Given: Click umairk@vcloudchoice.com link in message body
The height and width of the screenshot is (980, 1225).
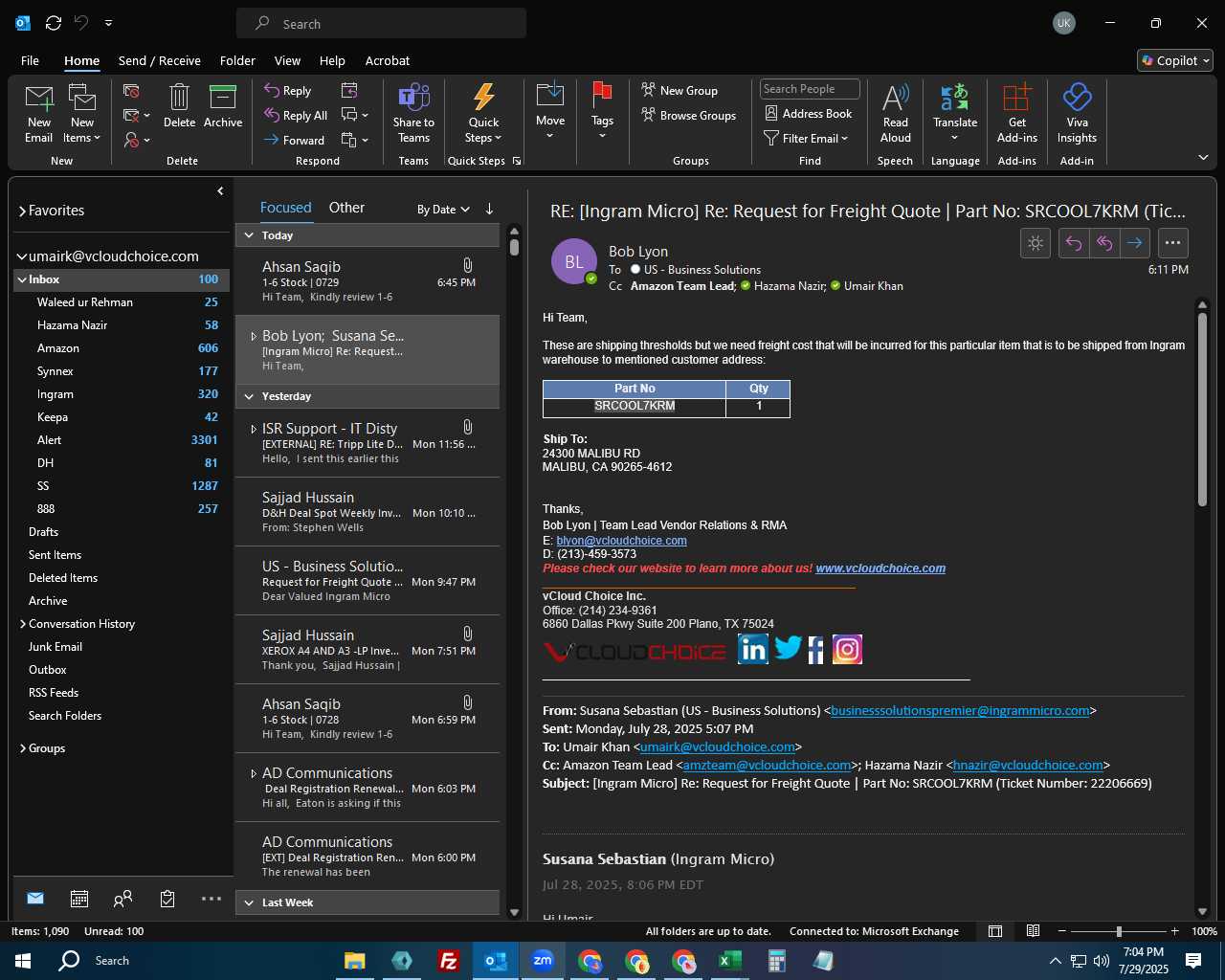Looking at the screenshot, I should click(x=718, y=747).
